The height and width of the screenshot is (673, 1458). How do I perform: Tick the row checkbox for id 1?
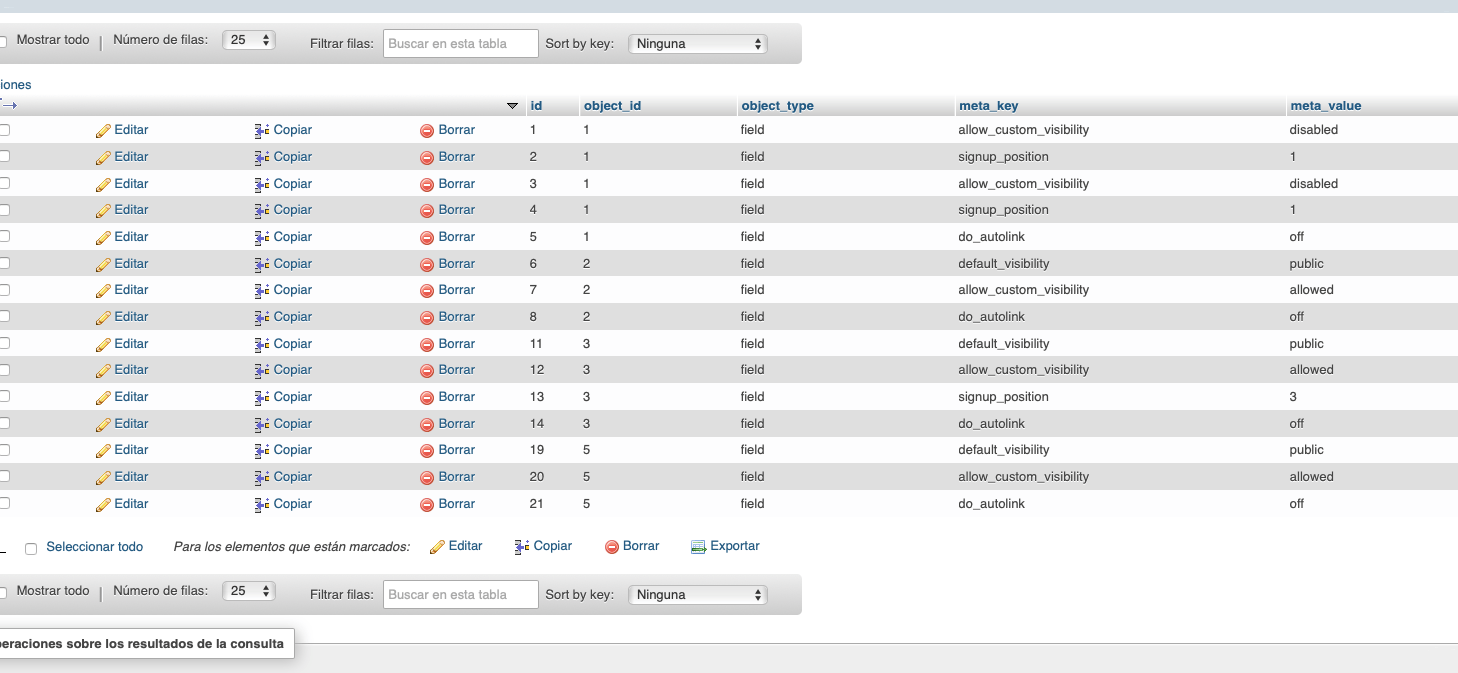[4, 130]
